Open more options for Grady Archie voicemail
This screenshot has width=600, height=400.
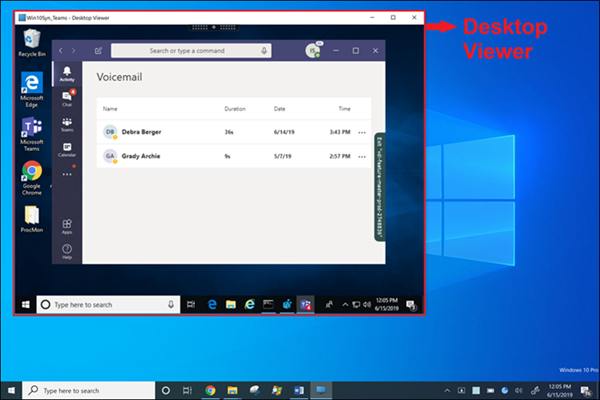(x=362, y=157)
